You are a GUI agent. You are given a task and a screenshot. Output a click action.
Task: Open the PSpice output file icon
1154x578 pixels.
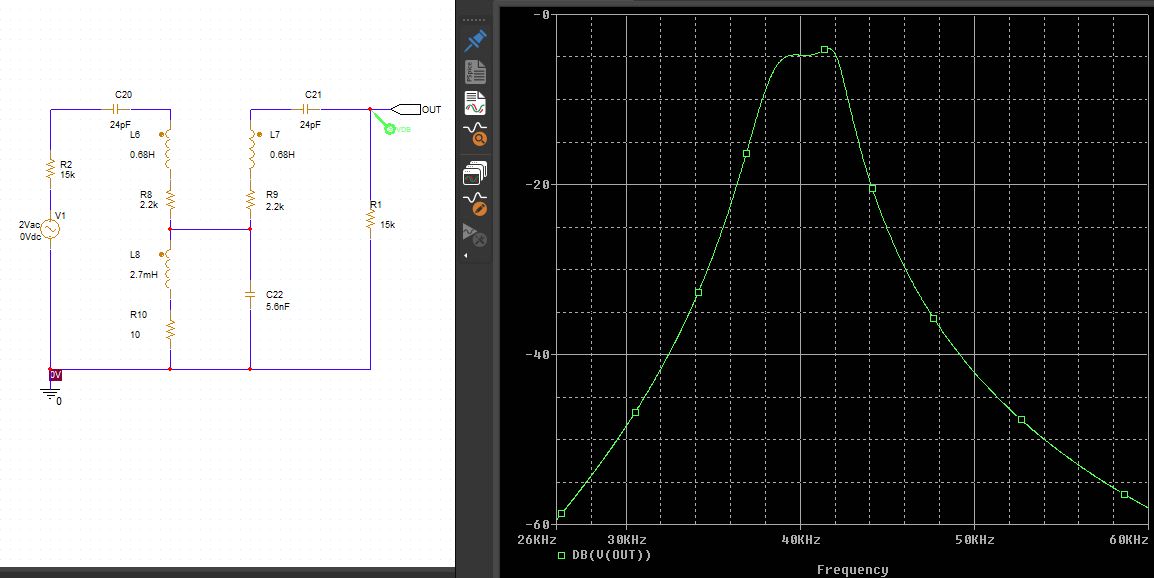[476, 72]
